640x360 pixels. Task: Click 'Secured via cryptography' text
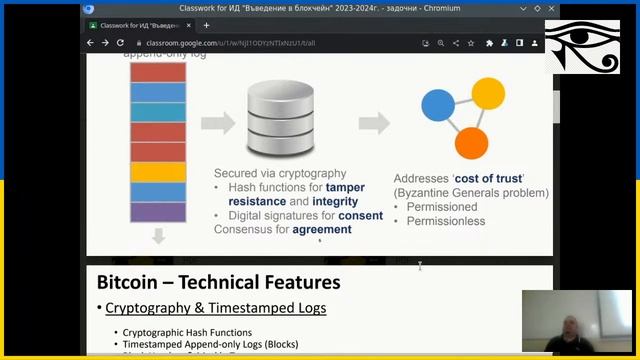pyautogui.click(x=280, y=173)
